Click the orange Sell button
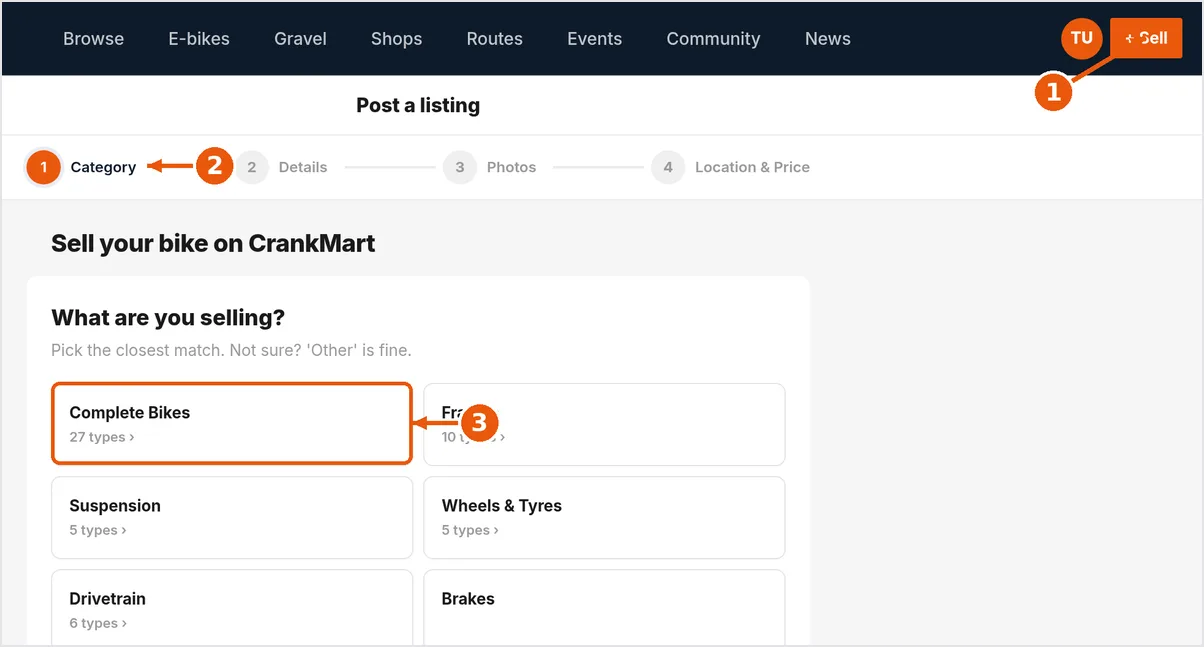 point(1146,38)
